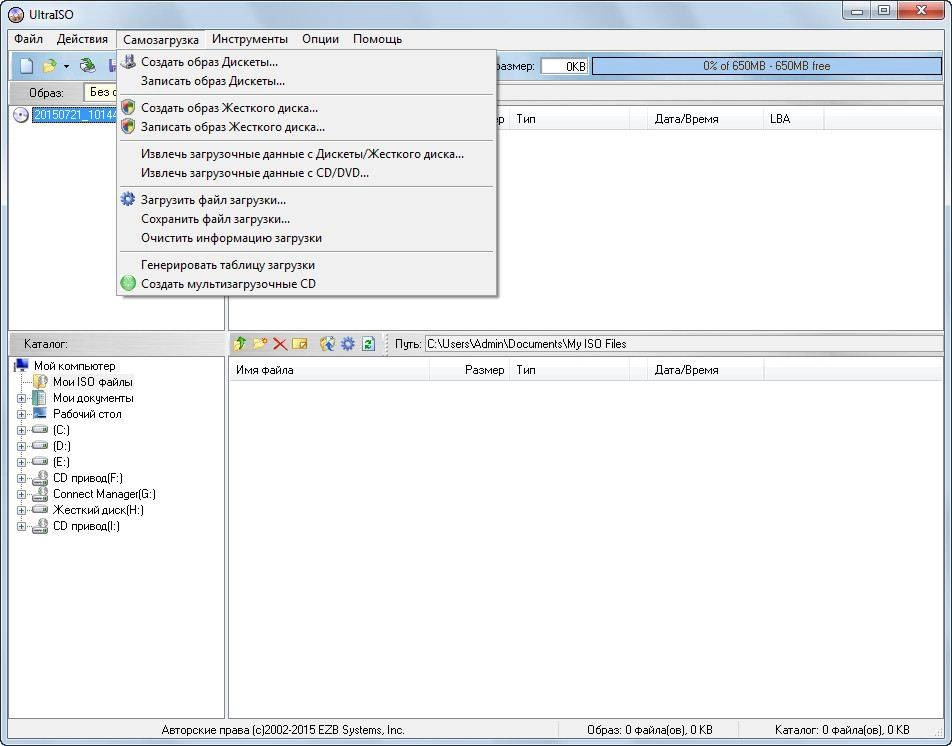Create new folder in the Catalog toolbar

[260, 344]
